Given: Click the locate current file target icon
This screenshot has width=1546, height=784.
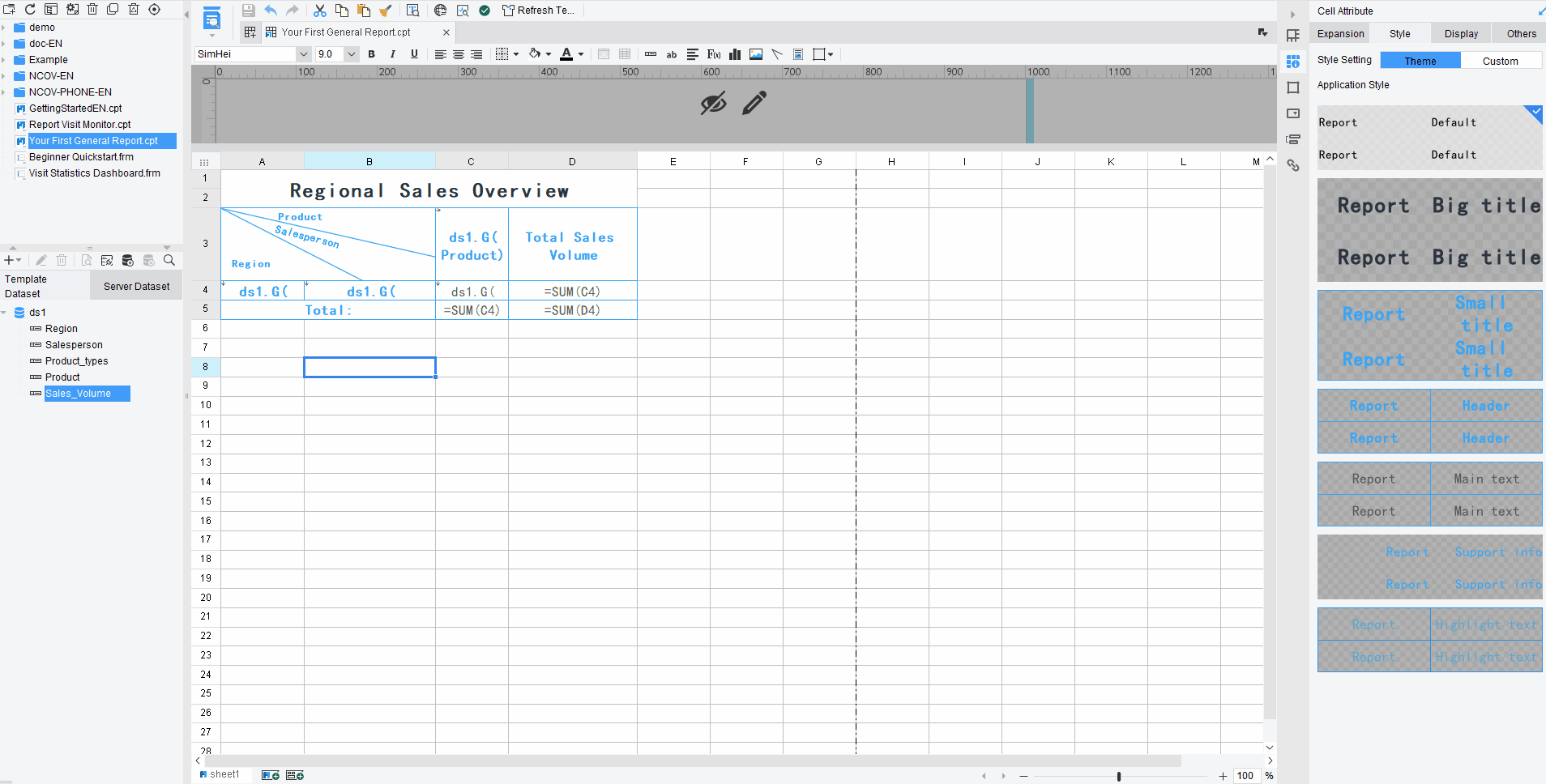Looking at the screenshot, I should 154,10.
